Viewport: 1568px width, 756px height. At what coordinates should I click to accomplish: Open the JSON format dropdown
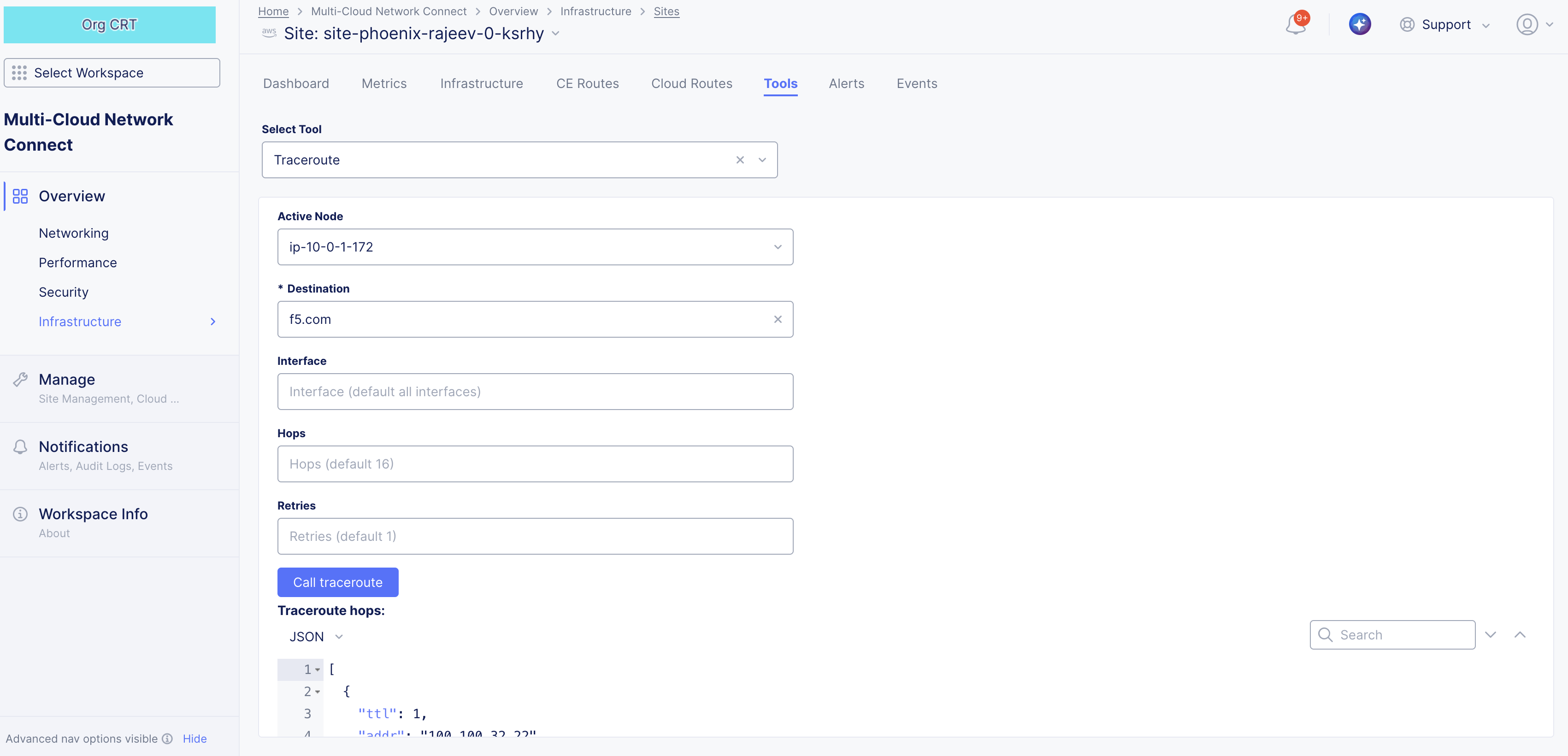point(316,637)
